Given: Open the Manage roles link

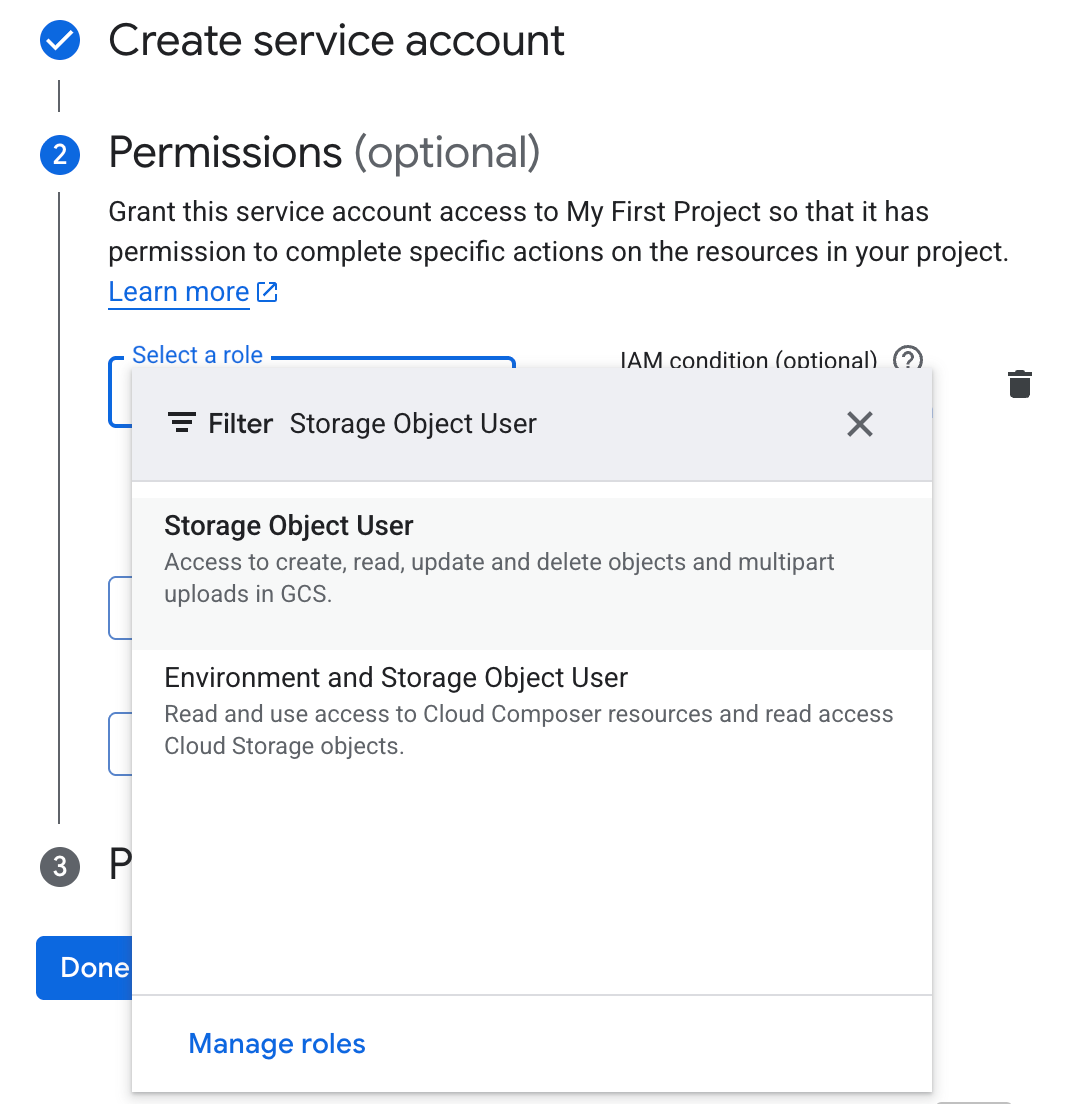Looking at the screenshot, I should (277, 1044).
